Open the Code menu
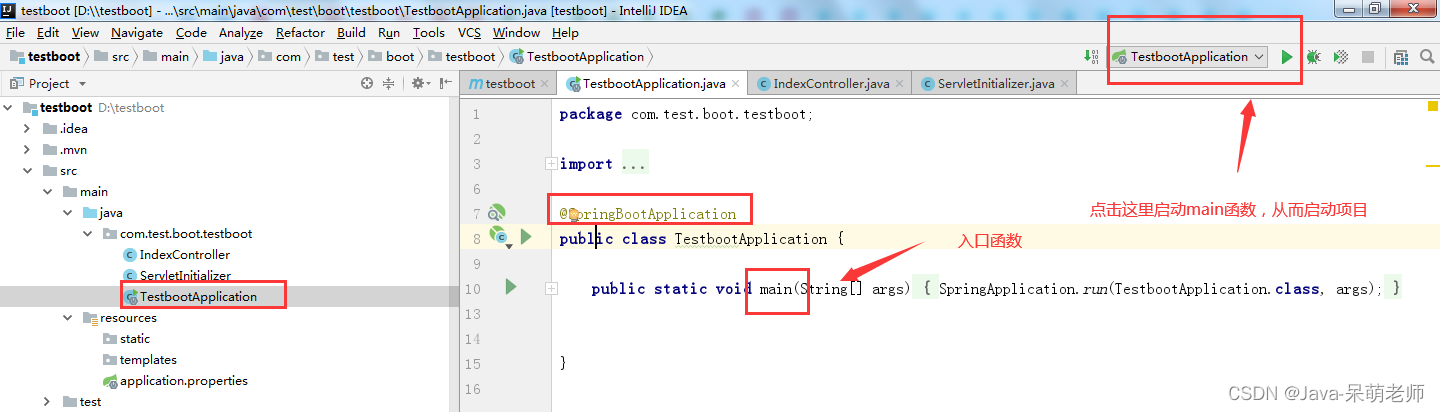Image resolution: width=1440 pixels, height=412 pixels. [191, 32]
